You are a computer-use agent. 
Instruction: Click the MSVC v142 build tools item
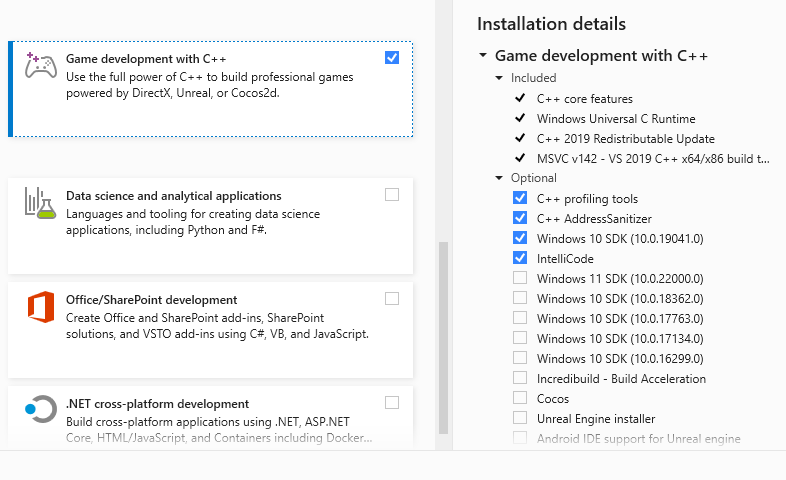[653, 159]
